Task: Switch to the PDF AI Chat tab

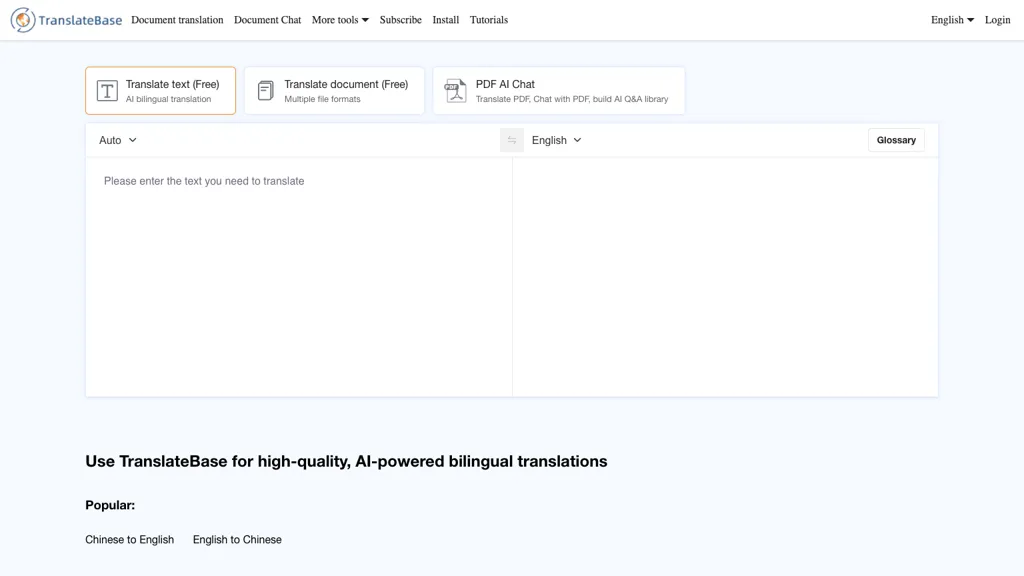Action: (x=559, y=91)
